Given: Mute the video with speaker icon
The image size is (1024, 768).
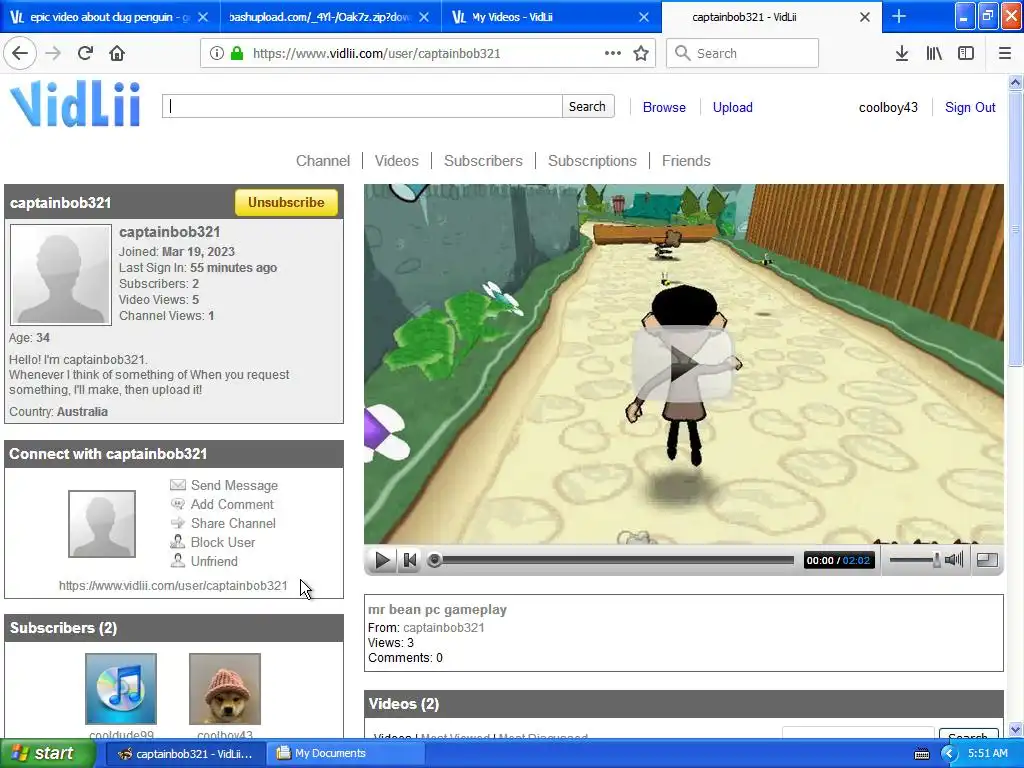Looking at the screenshot, I should (x=954, y=560).
